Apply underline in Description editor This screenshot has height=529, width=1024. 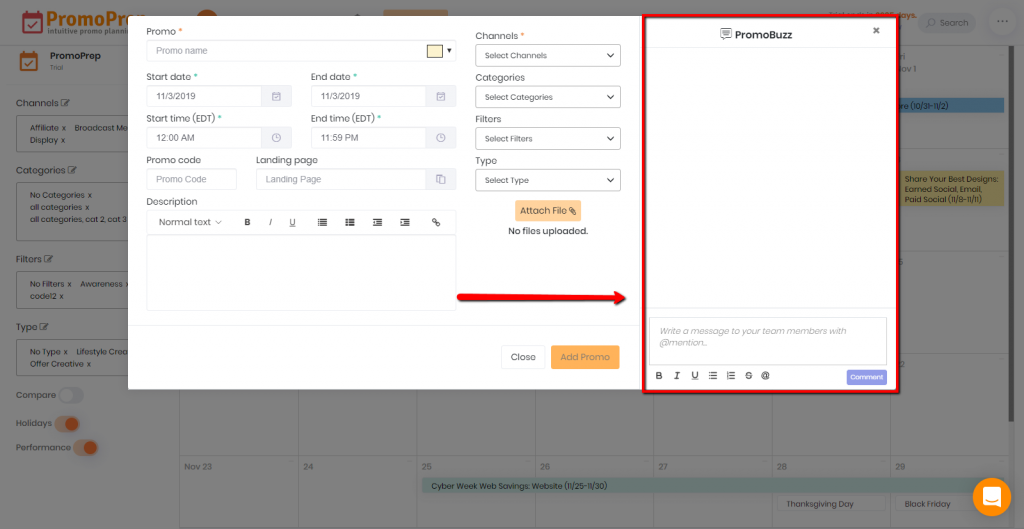click(293, 222)
